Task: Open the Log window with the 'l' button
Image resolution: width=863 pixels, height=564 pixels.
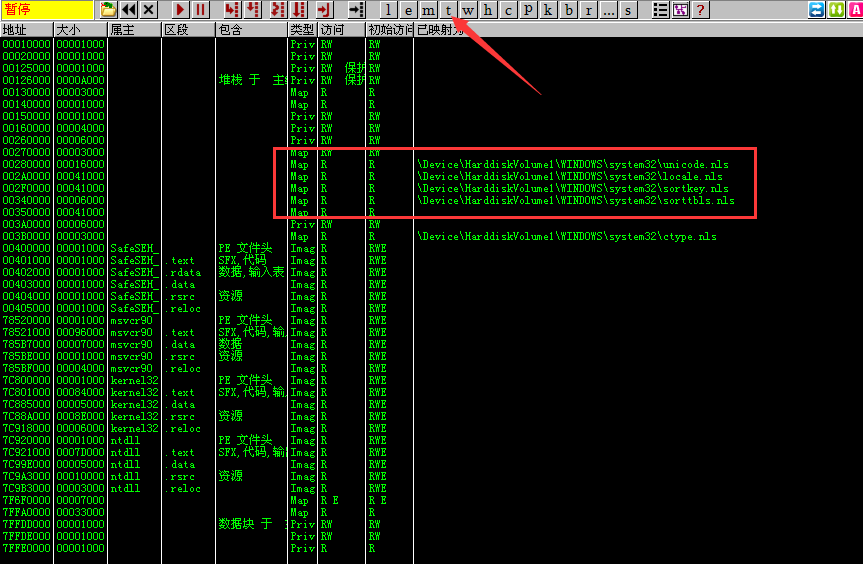Action: tap(388, 10)
